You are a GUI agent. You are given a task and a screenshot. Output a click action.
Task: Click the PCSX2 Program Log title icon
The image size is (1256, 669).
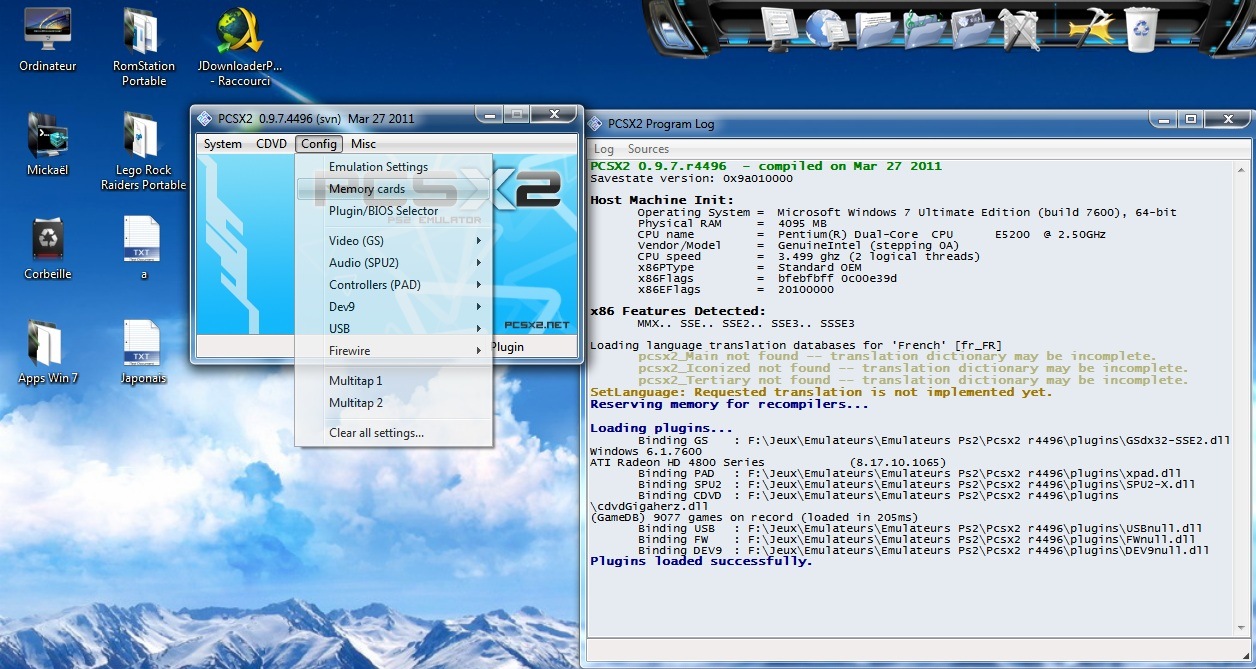[x=595, y=124]
